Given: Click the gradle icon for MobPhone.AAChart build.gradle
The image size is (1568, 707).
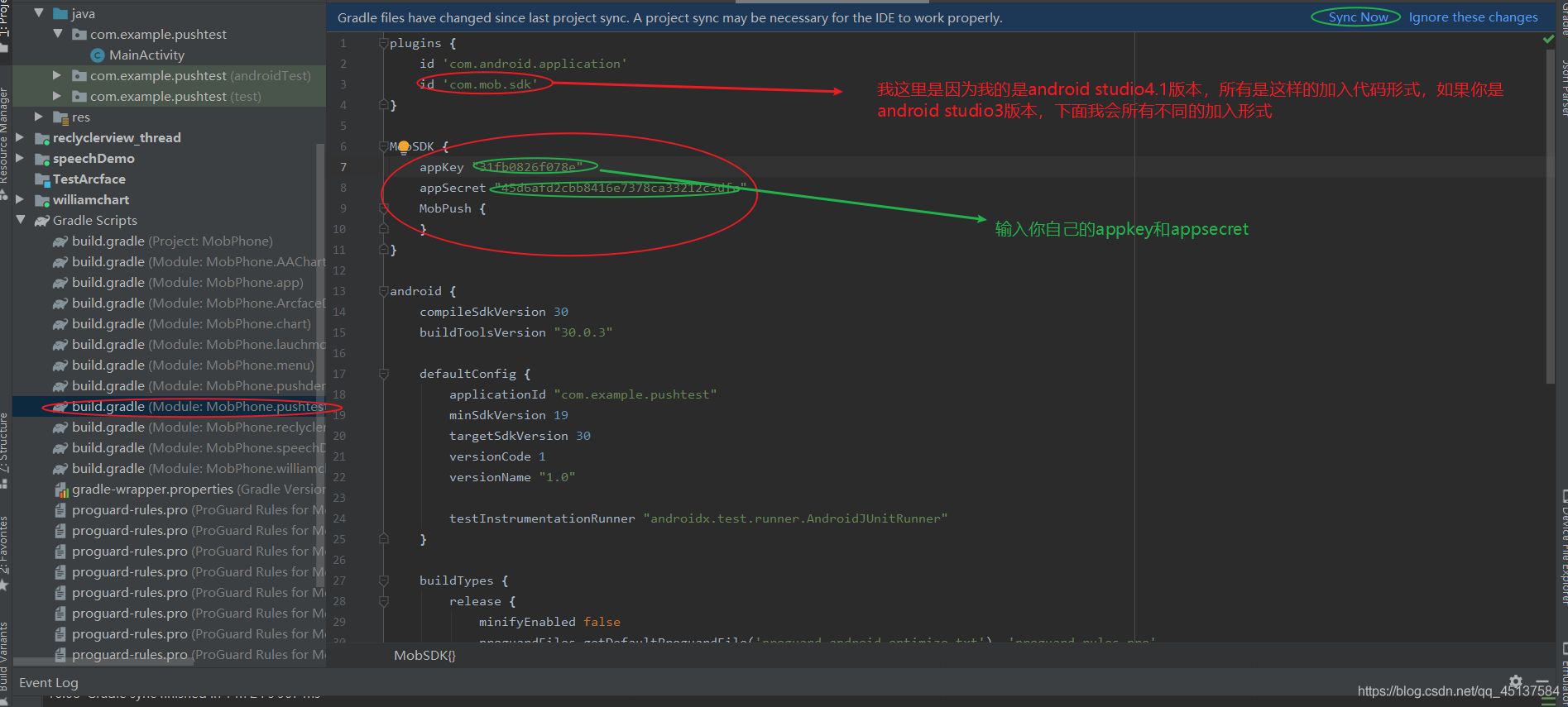Looking at the screenshot, I should 60,262.
